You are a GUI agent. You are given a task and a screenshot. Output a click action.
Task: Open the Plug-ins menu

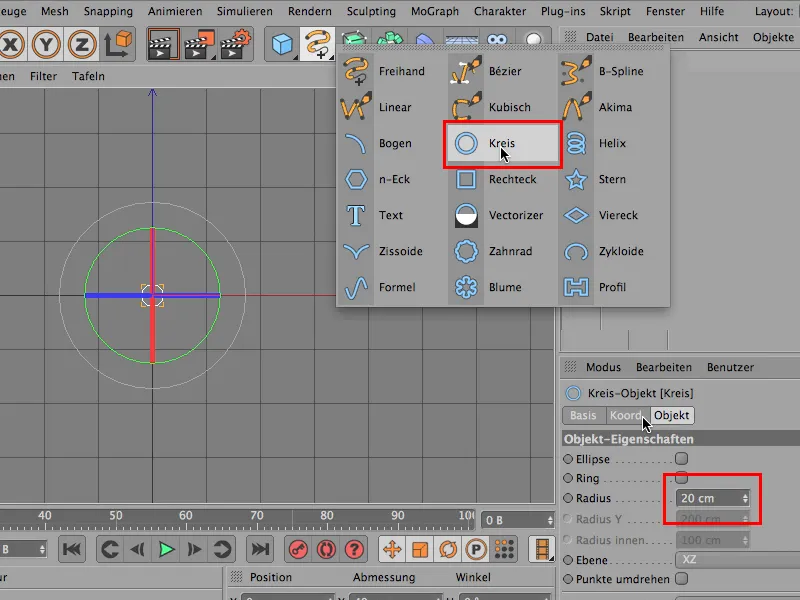(563, 11)
